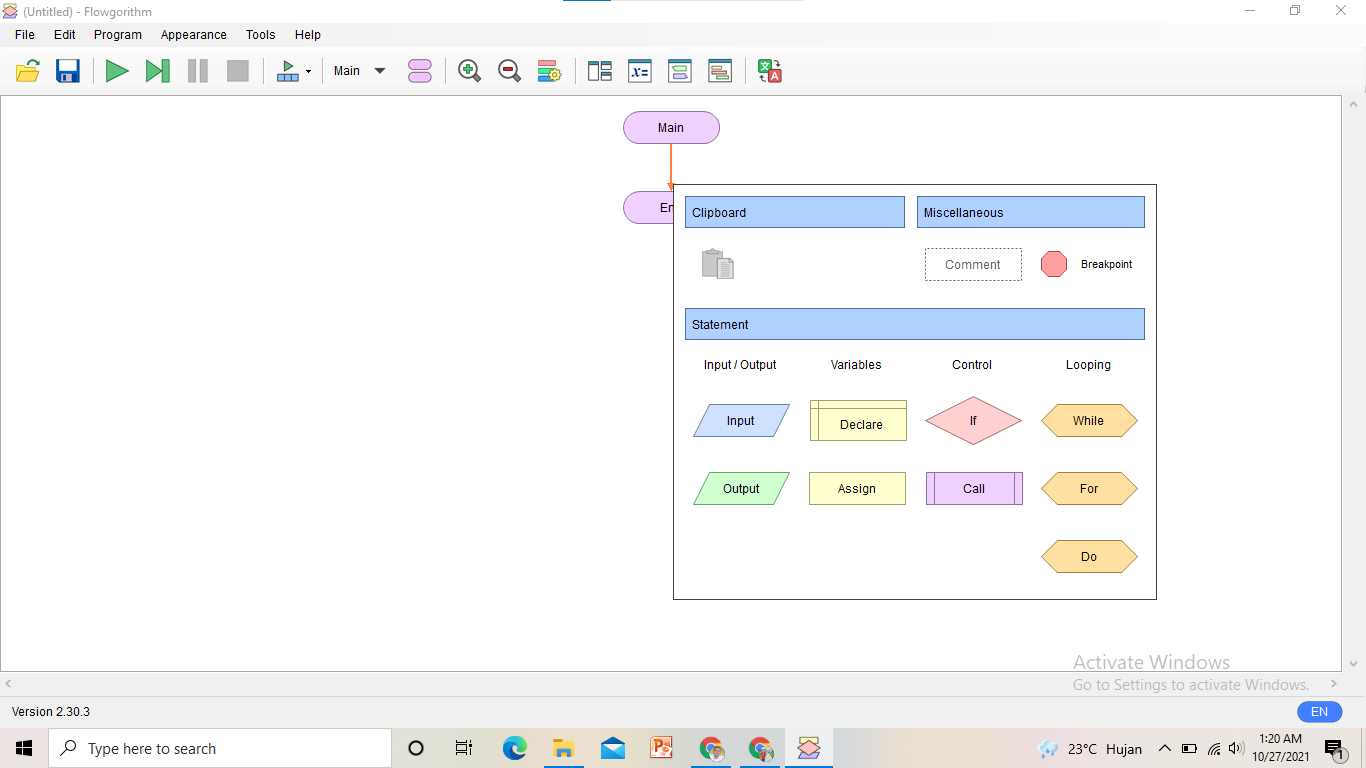Open the Tools menu
This screenshot has width=1366, height=768.
(260, 34)
